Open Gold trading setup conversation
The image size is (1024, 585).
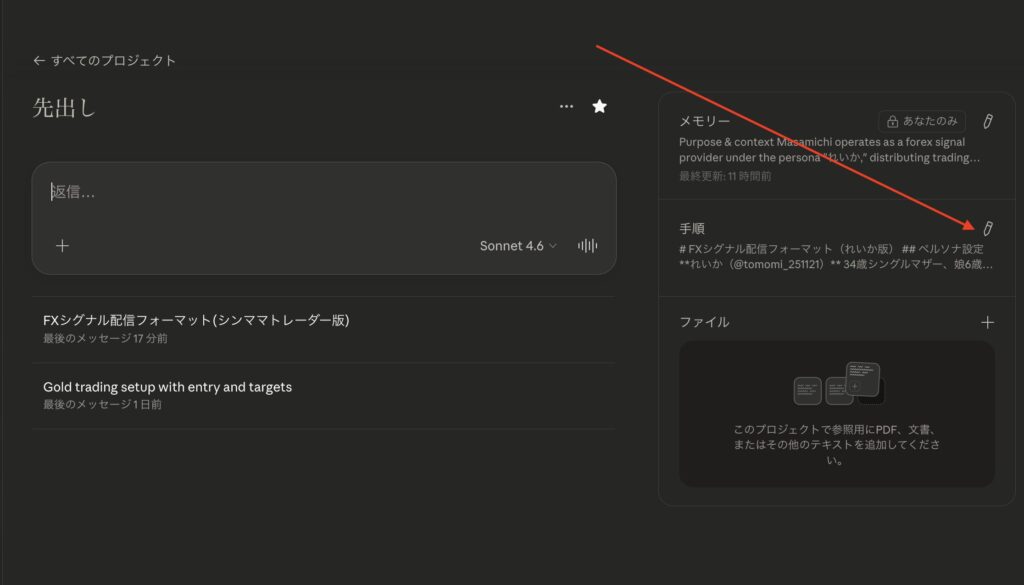click(167, 386)
